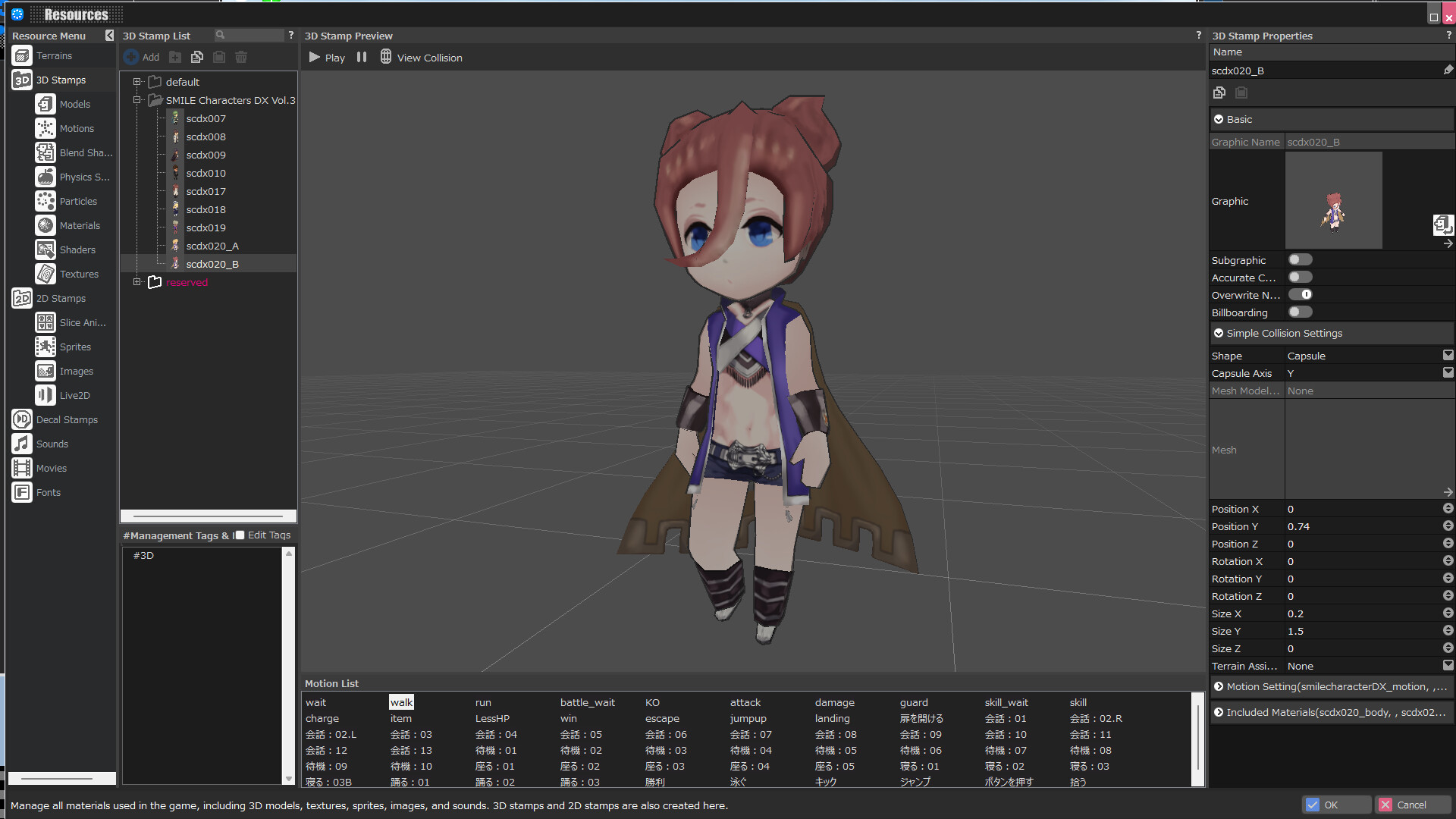
Task: Check the Edit Tags checkbox
Action: pos(240,535)
